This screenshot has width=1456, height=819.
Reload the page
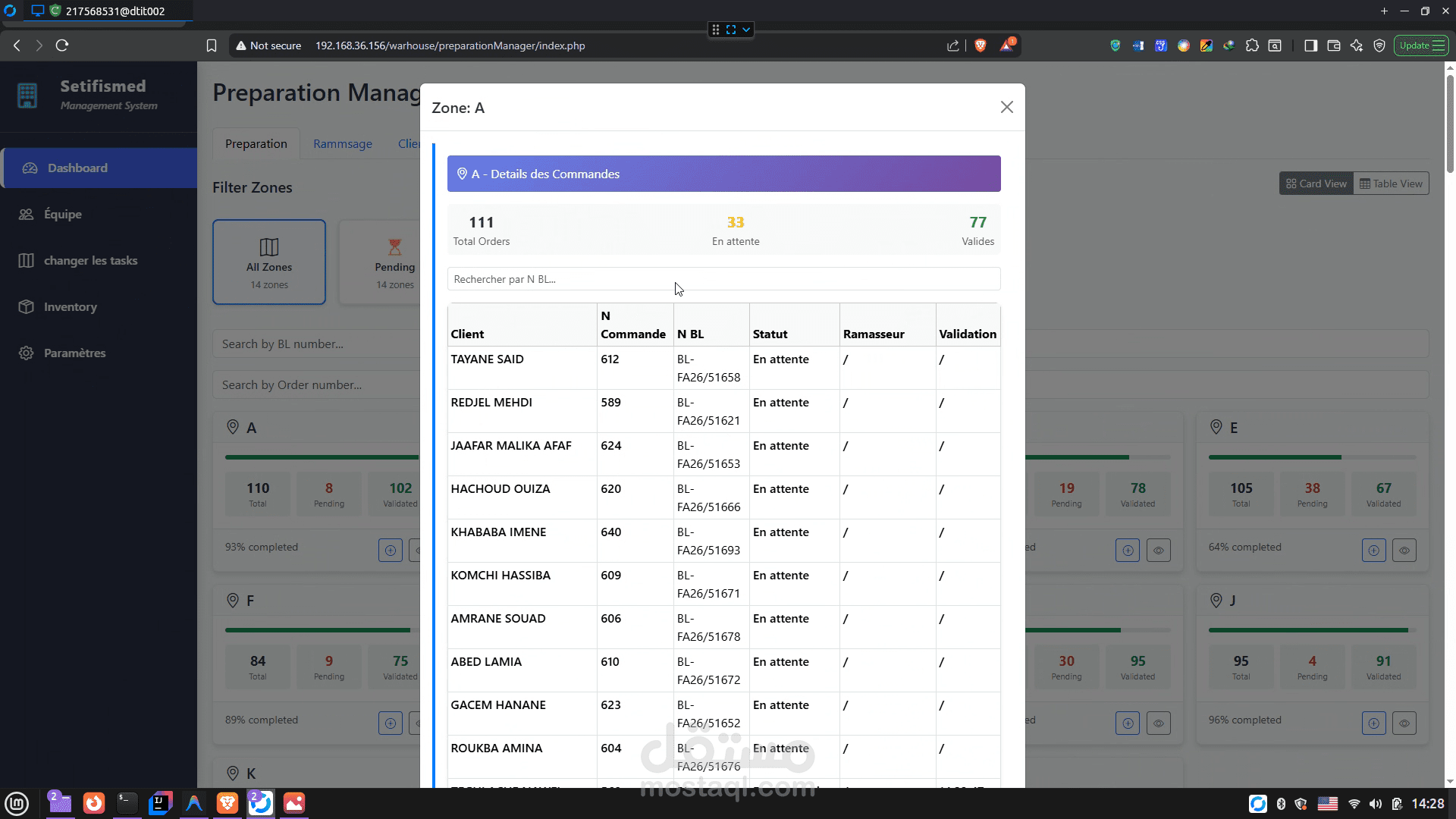(x=62, y=45)
